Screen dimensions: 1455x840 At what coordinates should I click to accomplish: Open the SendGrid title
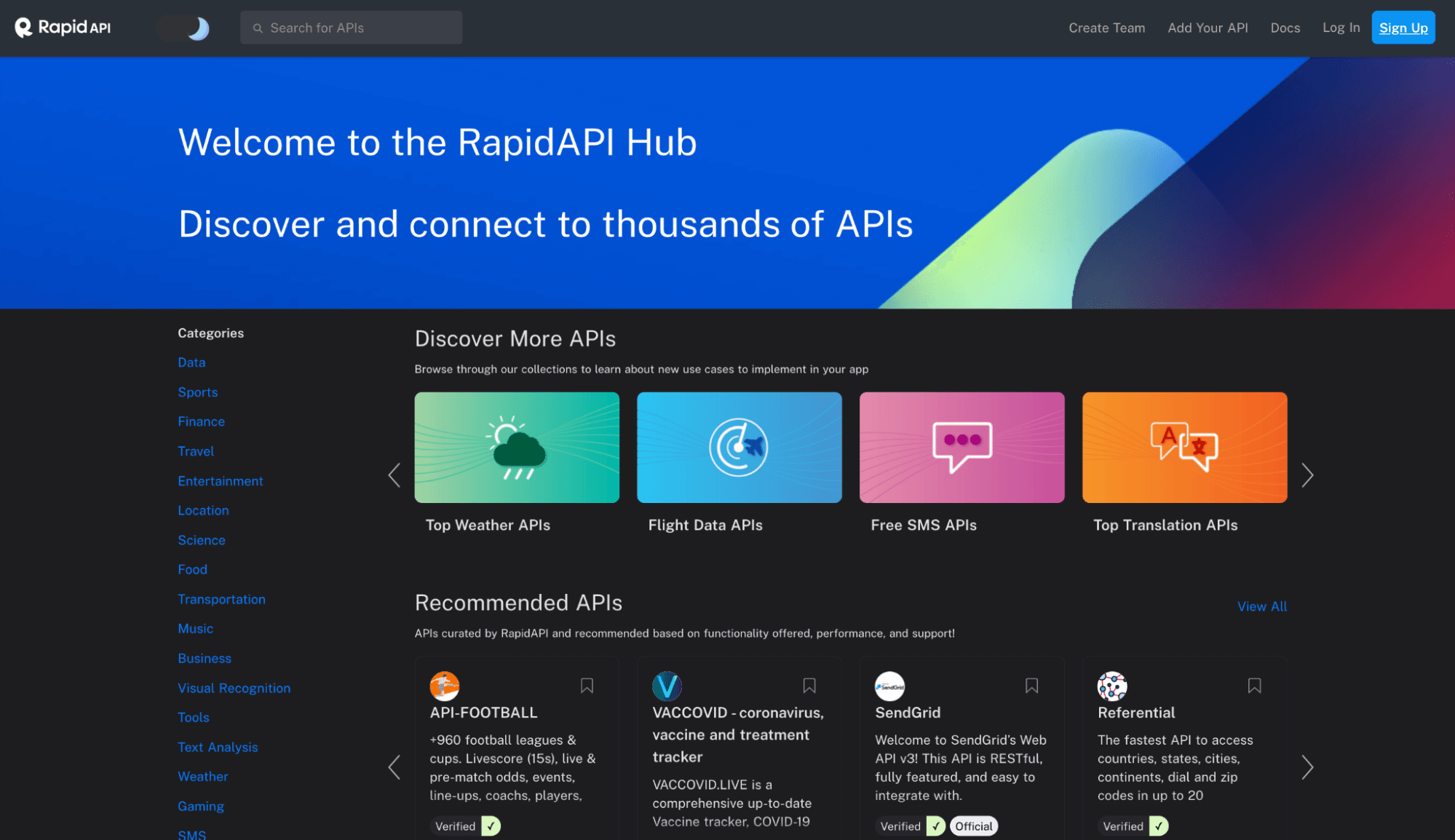pos(908,713)
